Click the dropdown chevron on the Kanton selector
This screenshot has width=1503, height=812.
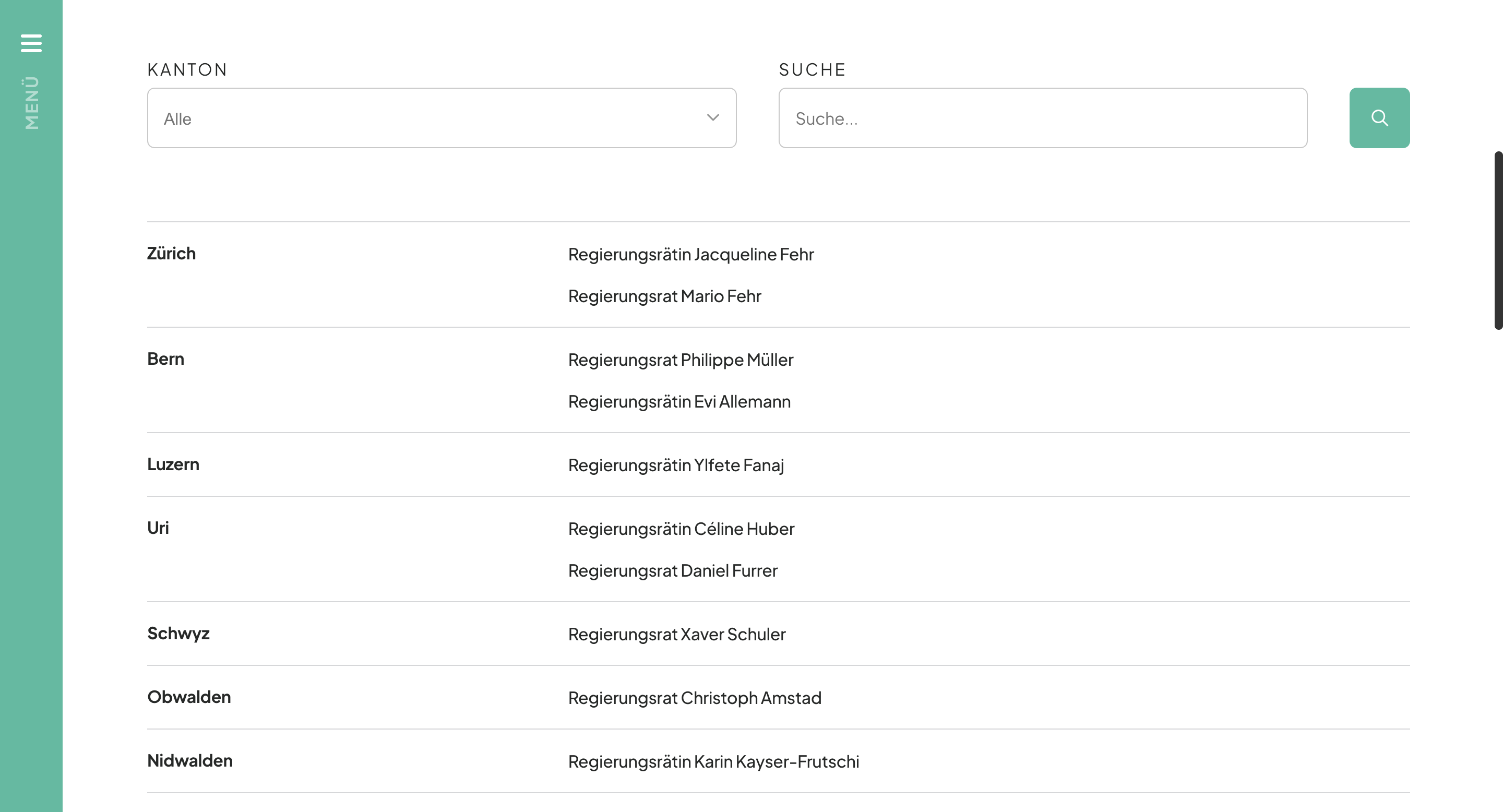(x=713, y=118)
